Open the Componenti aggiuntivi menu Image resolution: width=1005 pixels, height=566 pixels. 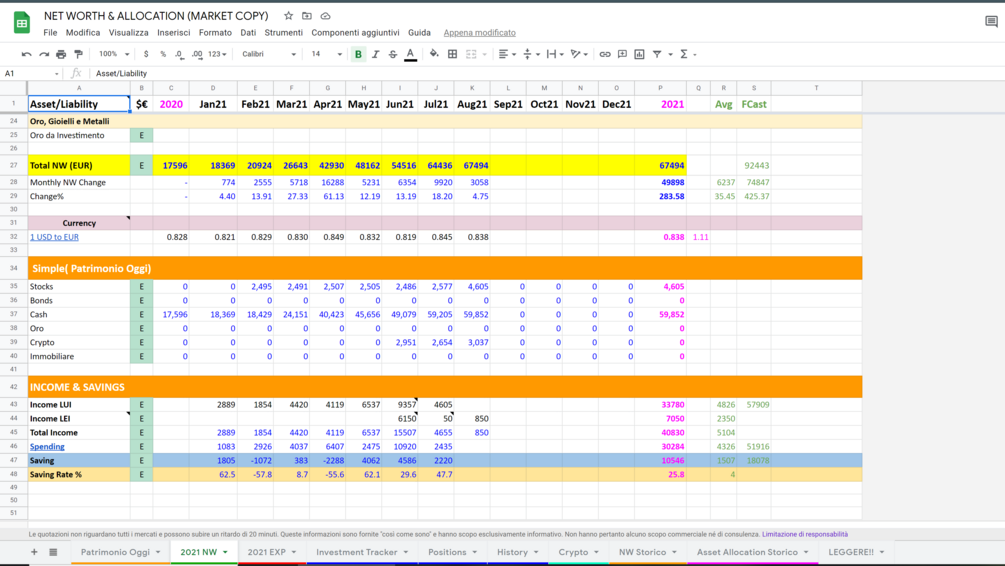point(355,33)
